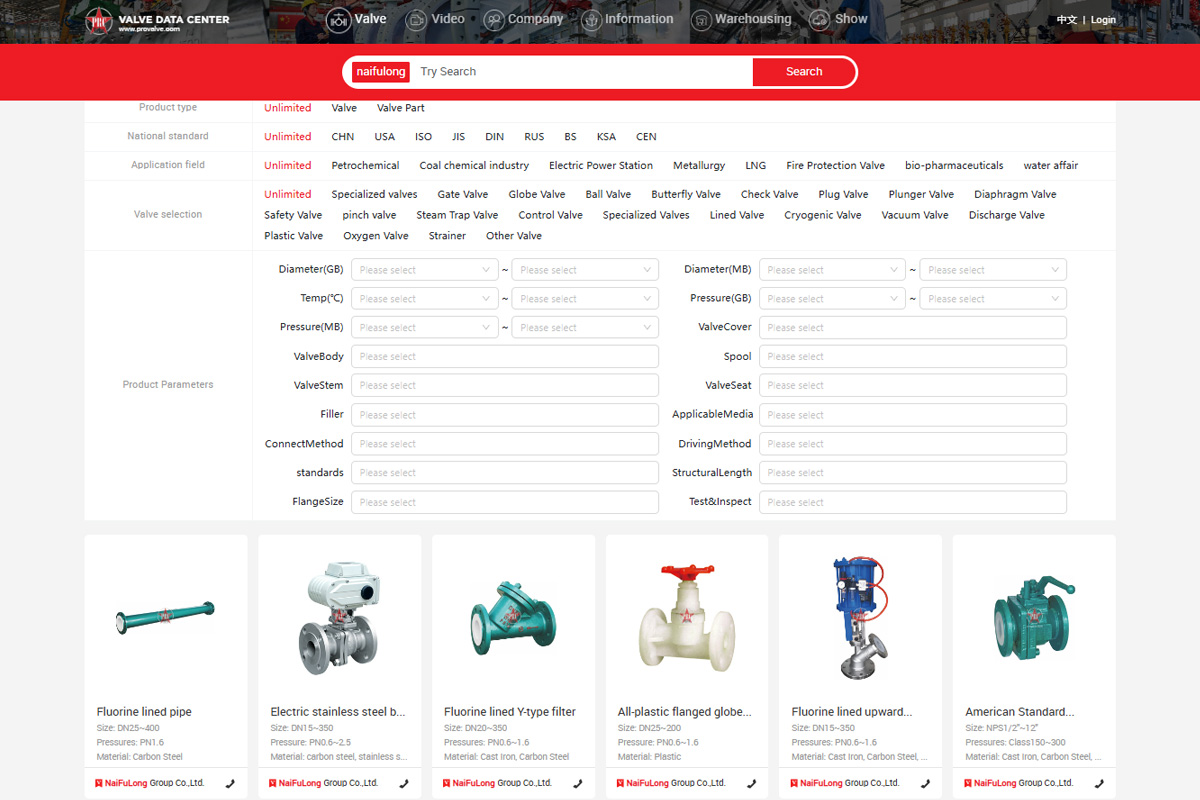Click the Valve Data Center logo

click(x=157, y=22)
